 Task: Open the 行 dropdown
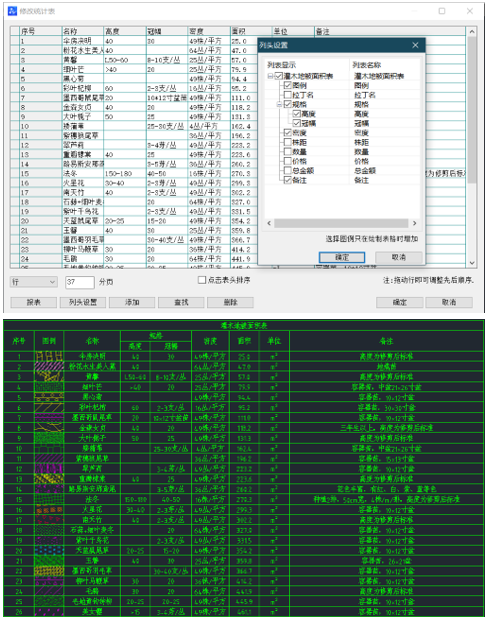click(x=33, y=282)
